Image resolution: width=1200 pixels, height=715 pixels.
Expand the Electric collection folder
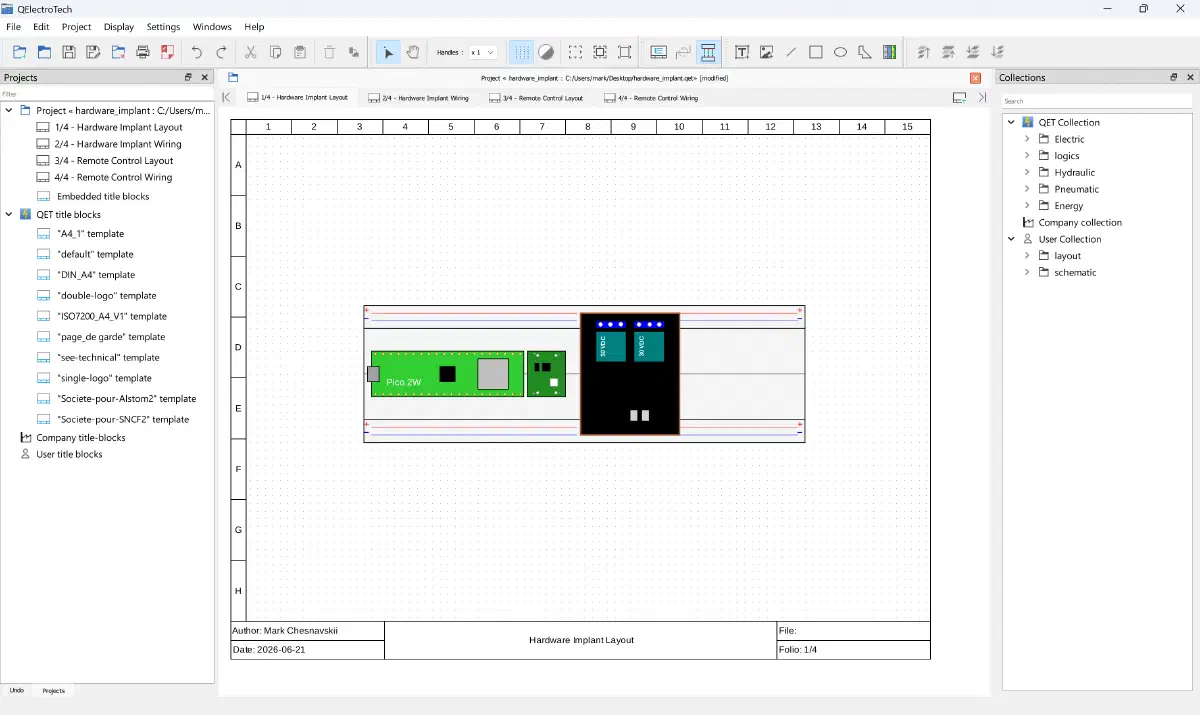[x=1028, y=139]
